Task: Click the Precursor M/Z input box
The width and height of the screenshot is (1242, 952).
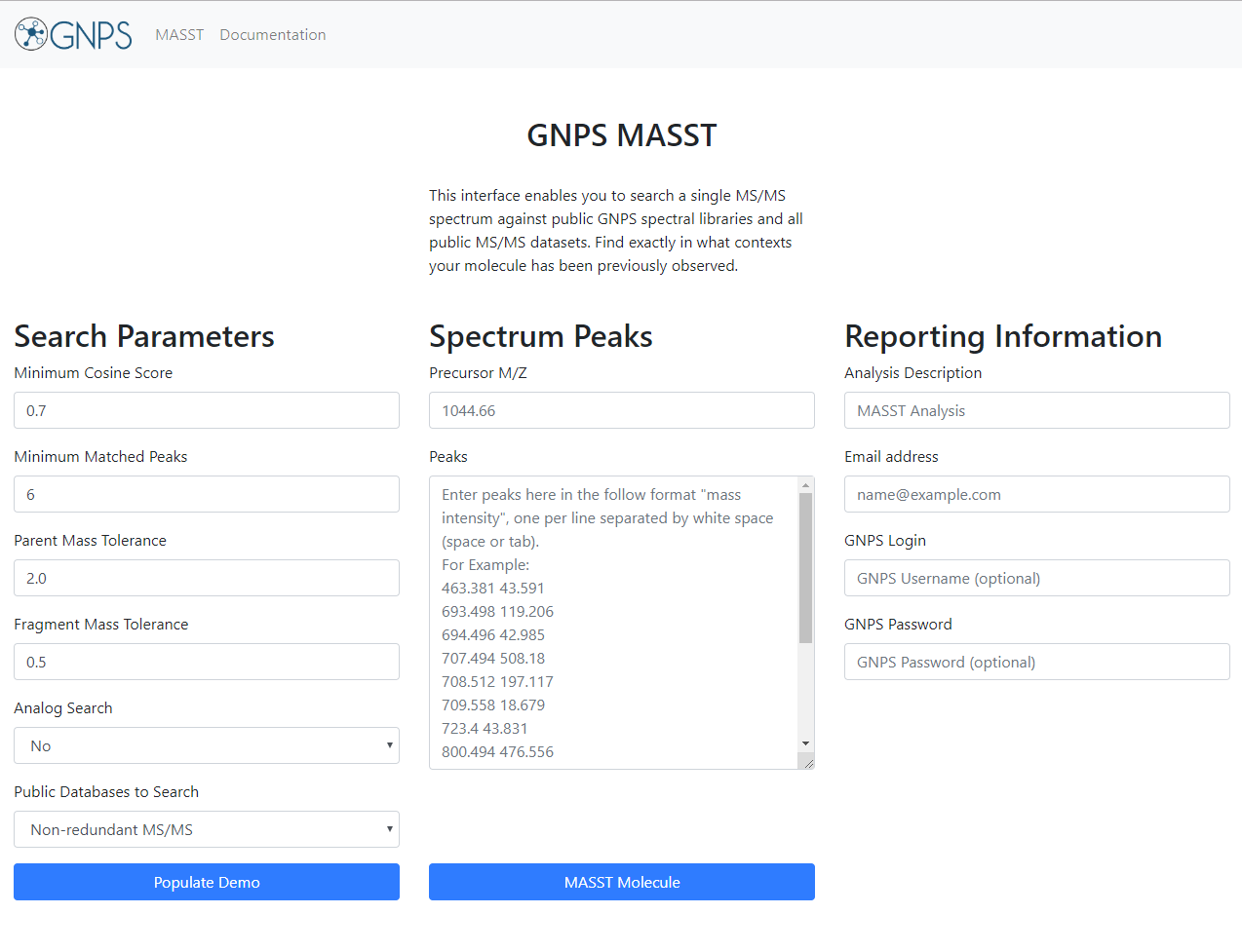Action: click(x=622, y=410)
